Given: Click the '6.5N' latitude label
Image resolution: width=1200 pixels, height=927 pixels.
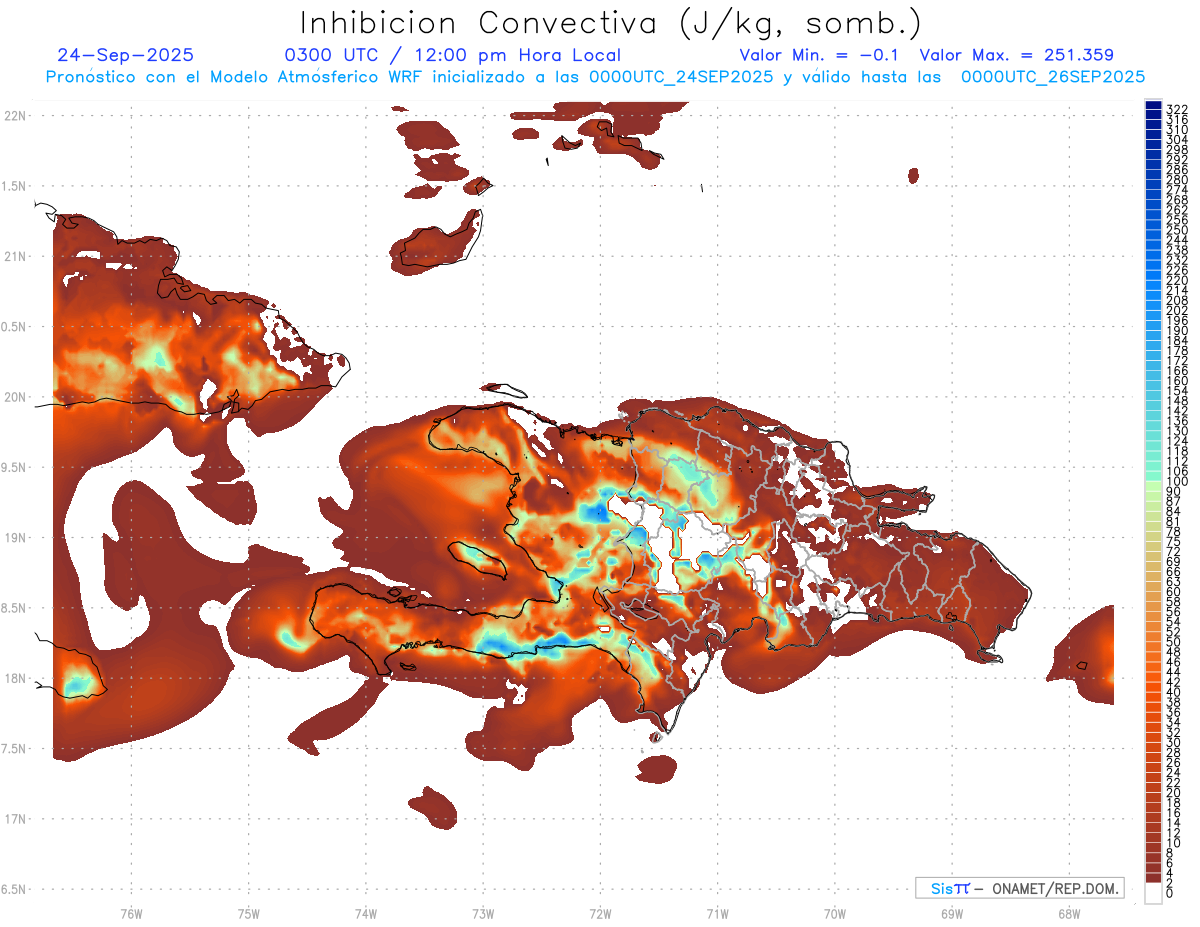Looking at the screenshot, I should point(14,889).
